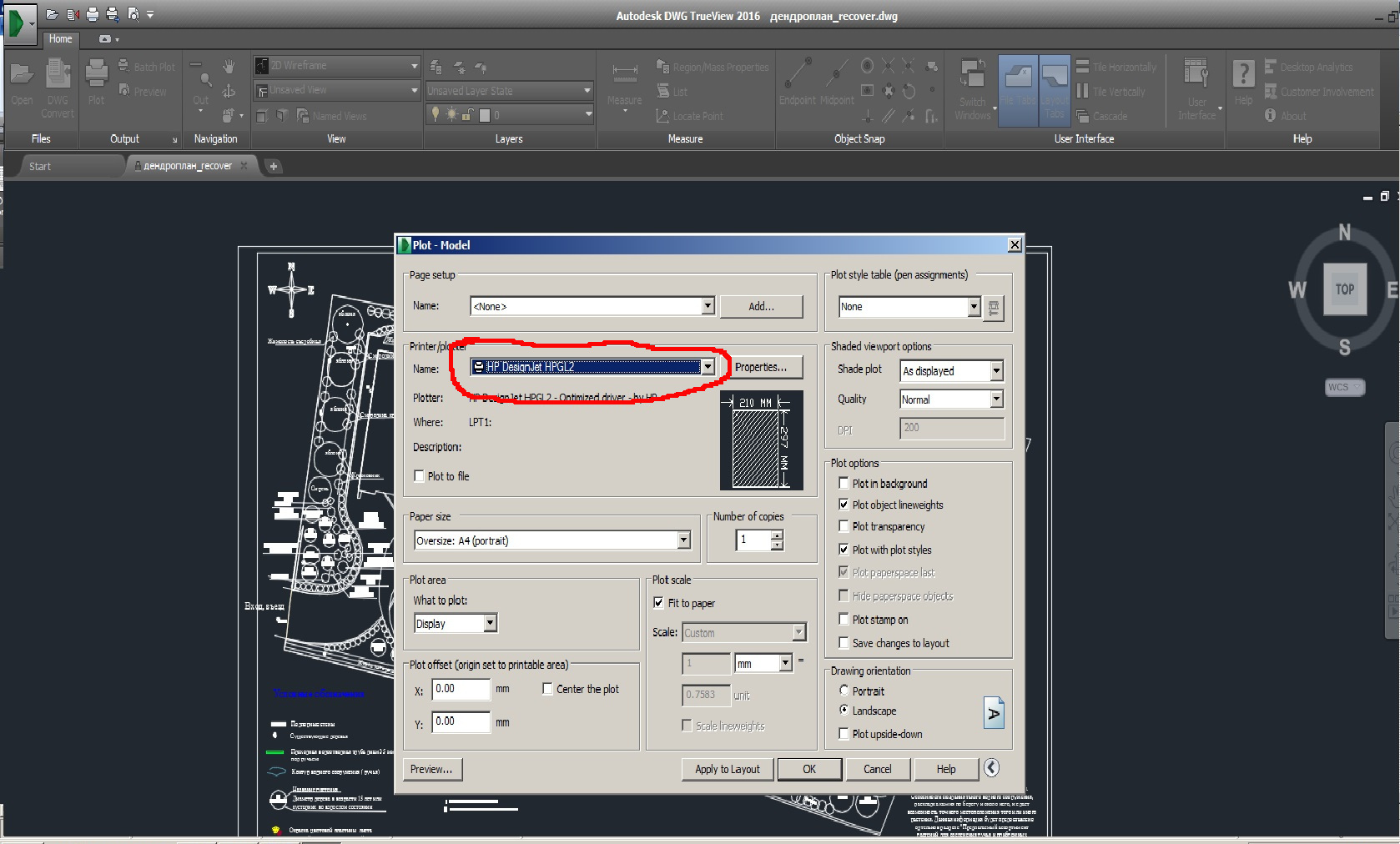Screen dimensions: 1400x844
Task: Enable Plot in background checkbox
Action: (844, 483)
